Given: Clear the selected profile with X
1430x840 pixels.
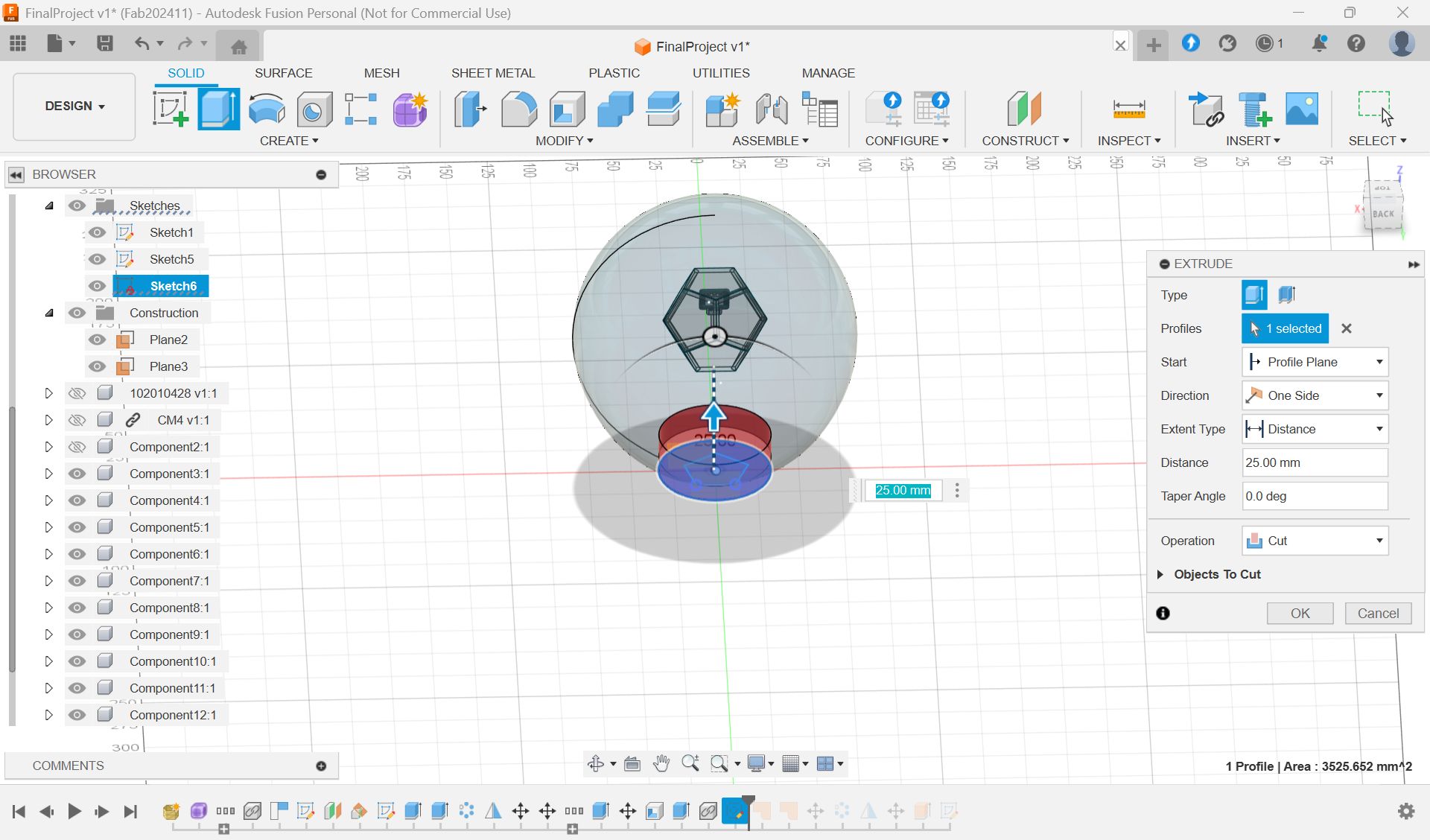Looking at the screenshot, I should click(1346, 328).
